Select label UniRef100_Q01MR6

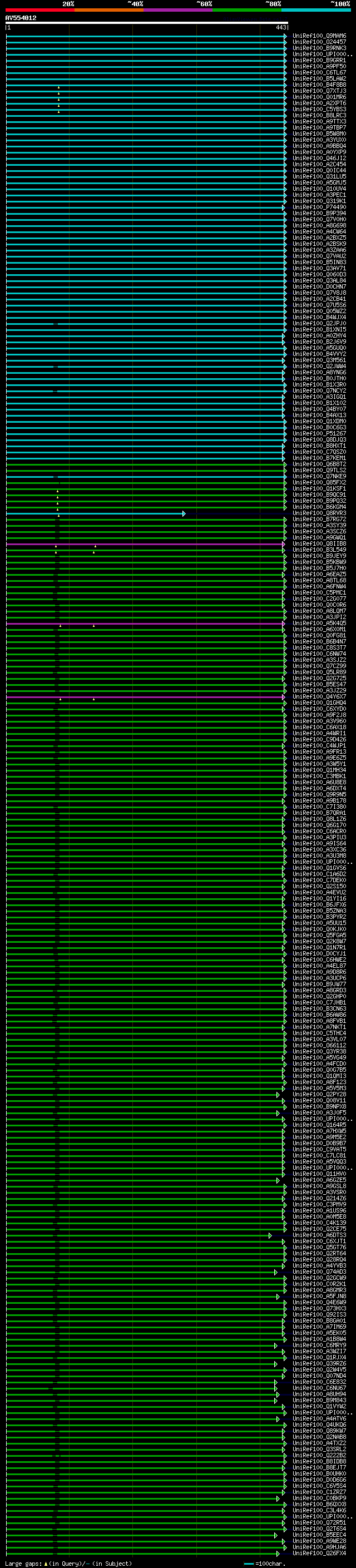[x=319, y=97]
